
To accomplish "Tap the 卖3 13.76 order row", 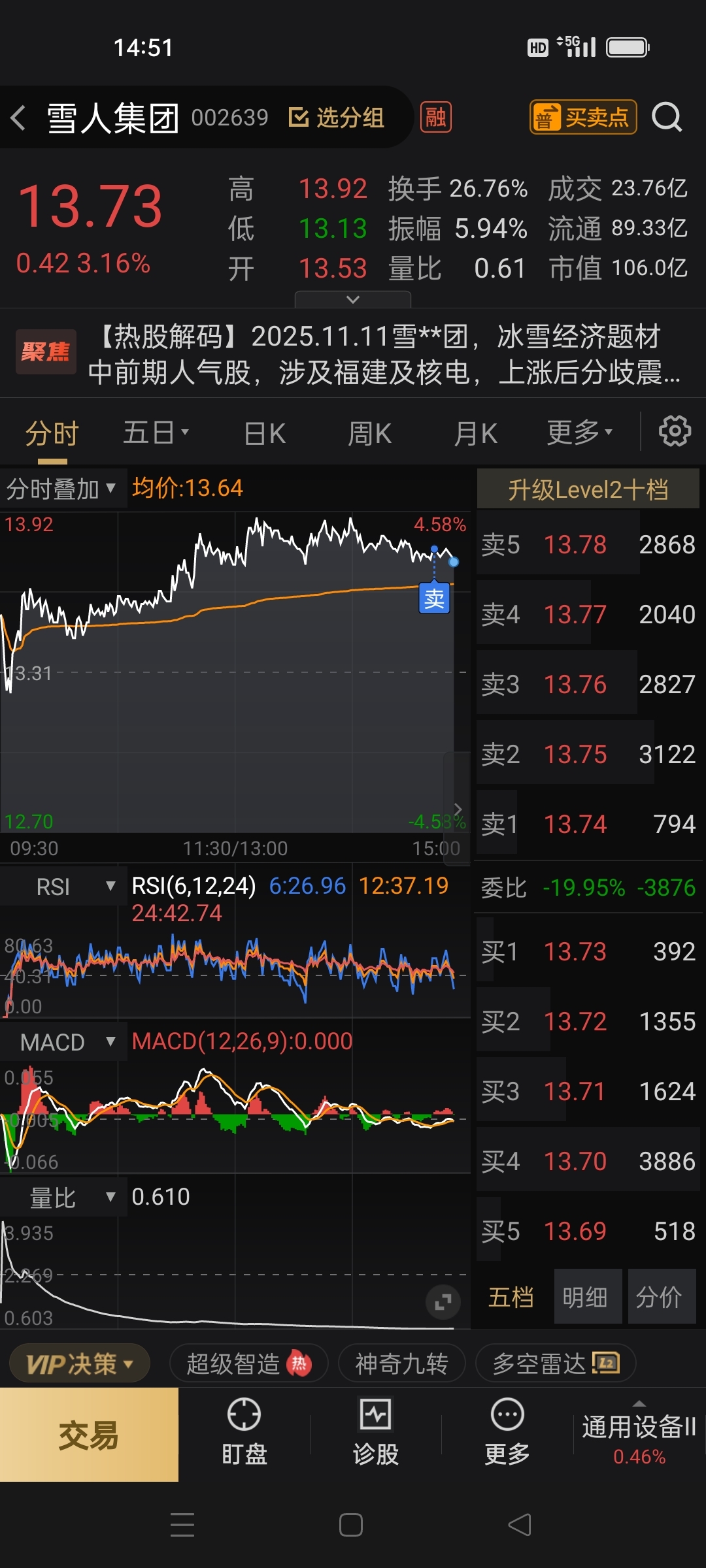I will coord(588,684).
